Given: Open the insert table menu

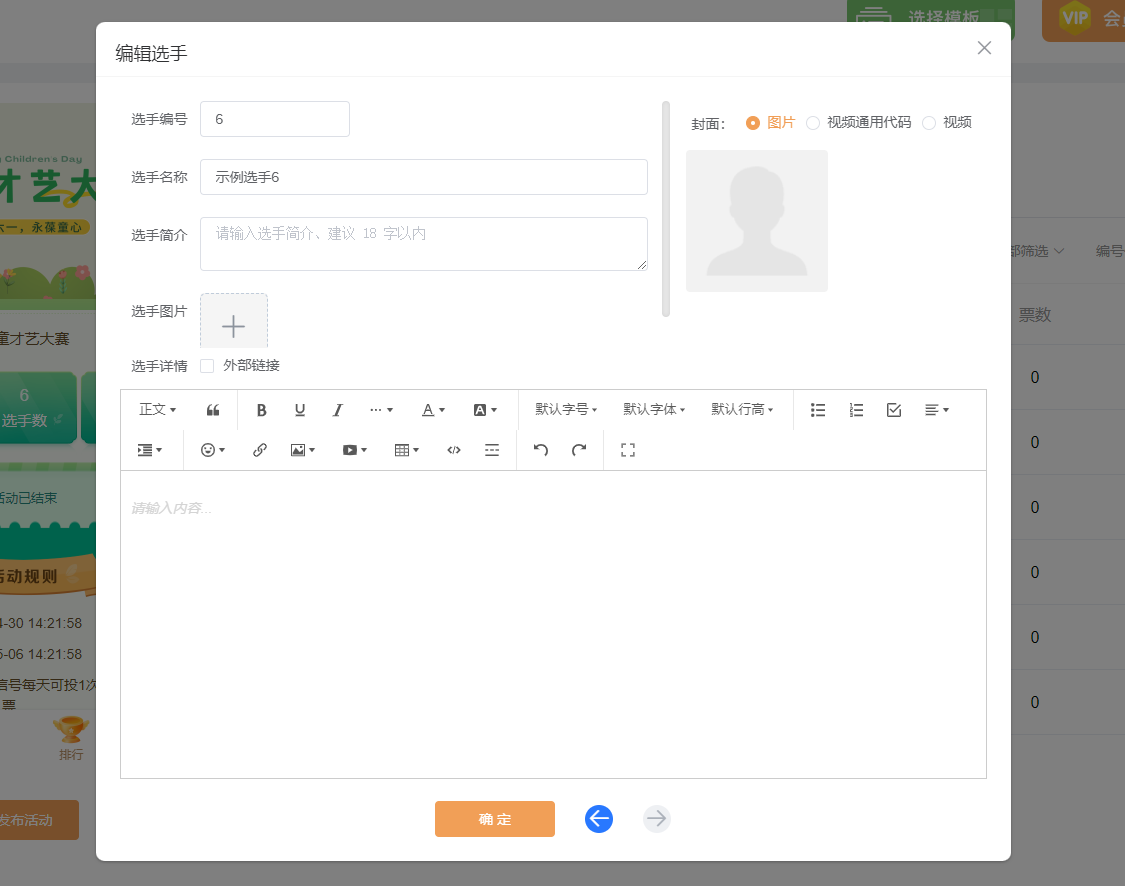Looking at the screenshot, I should pos(407,450).
